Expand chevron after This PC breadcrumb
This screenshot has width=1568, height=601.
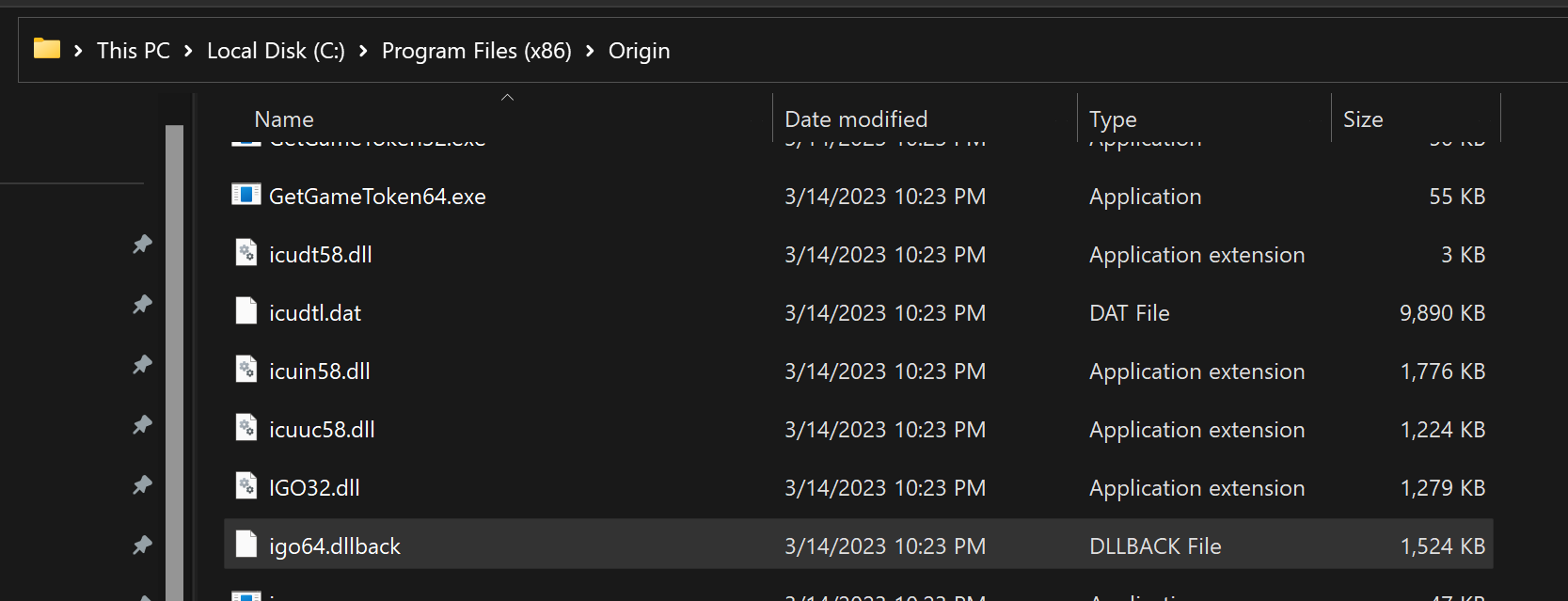point(188,51)
